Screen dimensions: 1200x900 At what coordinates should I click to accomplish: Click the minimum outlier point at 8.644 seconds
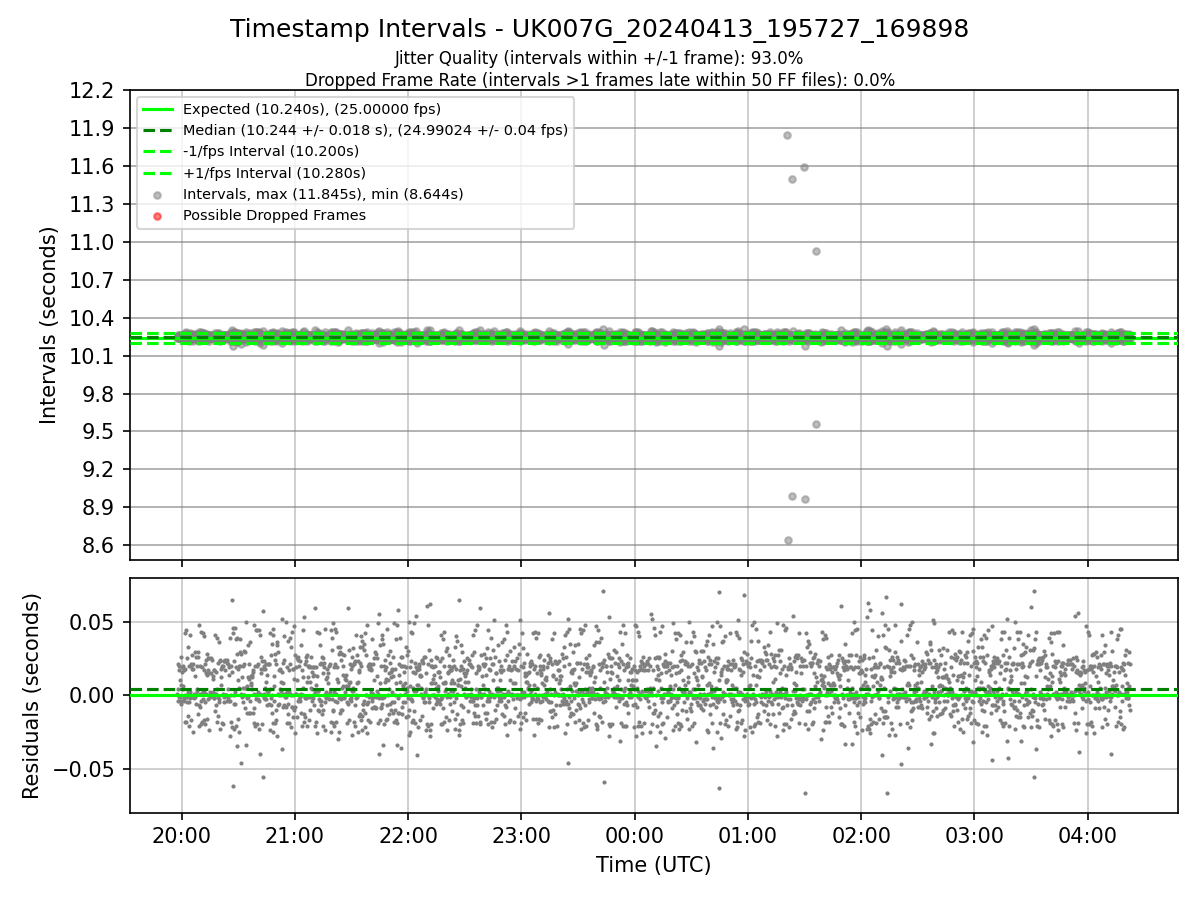(x=788, y=540)
